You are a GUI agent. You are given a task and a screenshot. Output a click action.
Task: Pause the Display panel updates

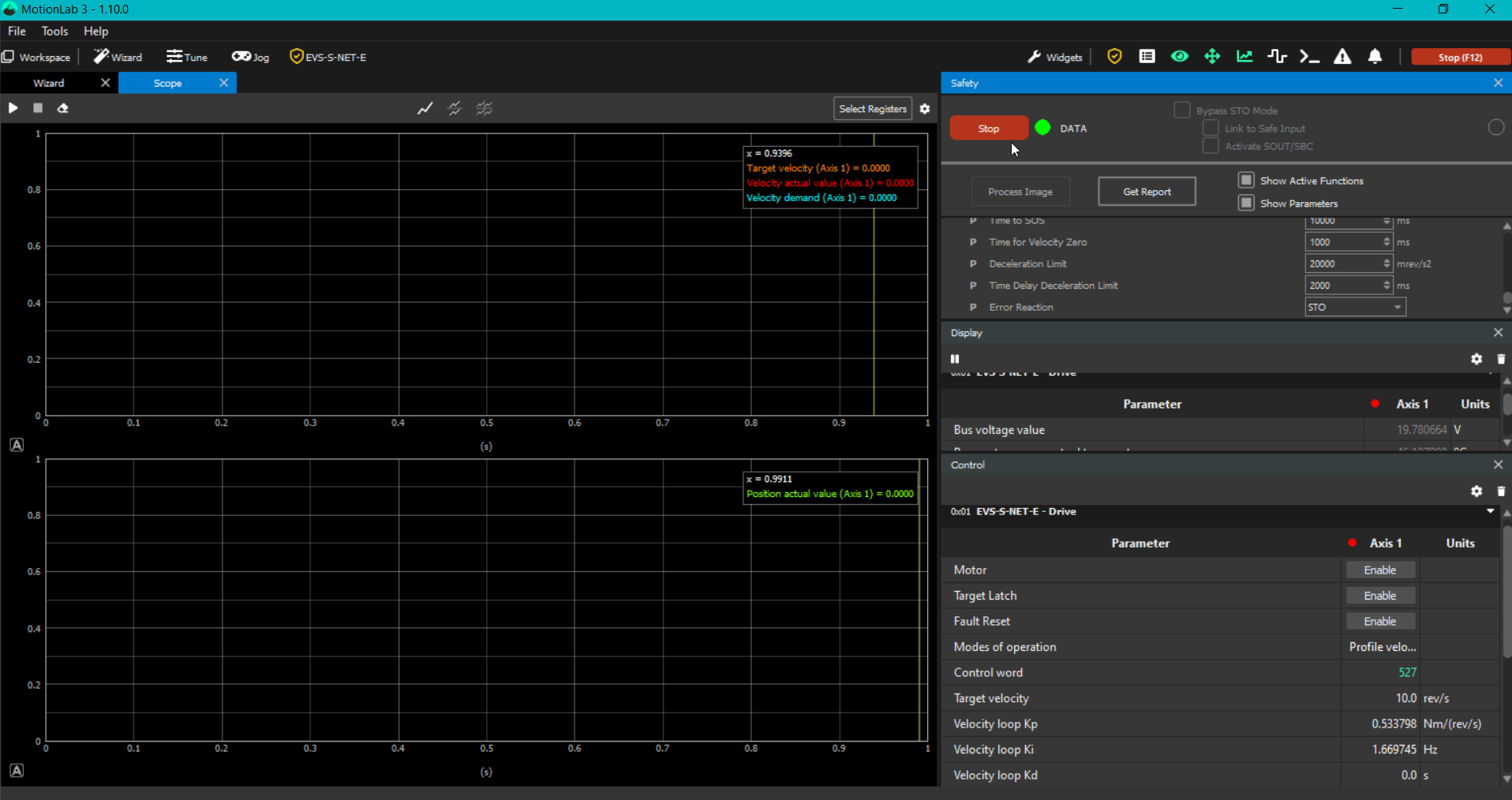coord(955,359)
